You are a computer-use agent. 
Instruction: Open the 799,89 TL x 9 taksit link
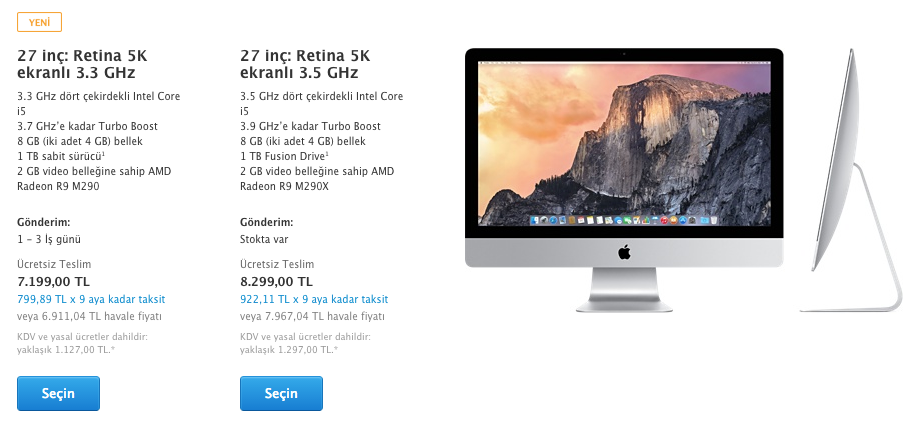point(91,299)
